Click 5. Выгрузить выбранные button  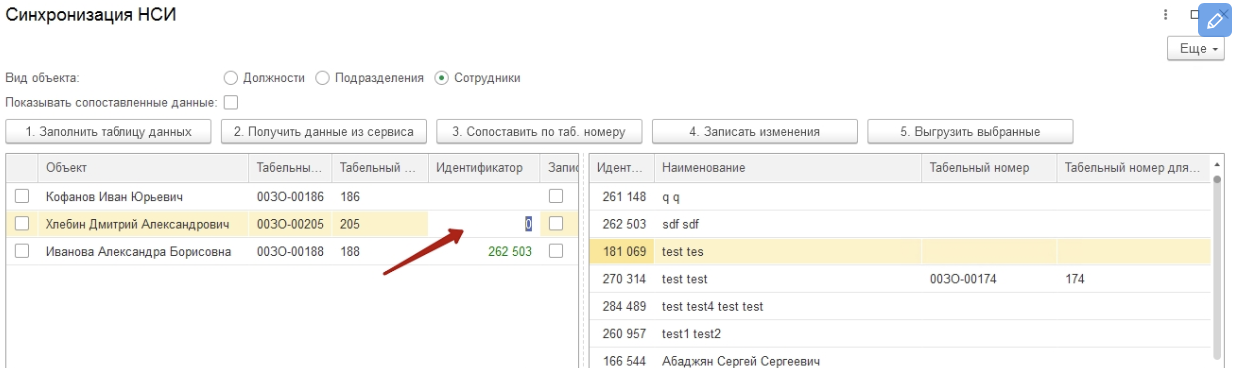click(x=971, y=131)
